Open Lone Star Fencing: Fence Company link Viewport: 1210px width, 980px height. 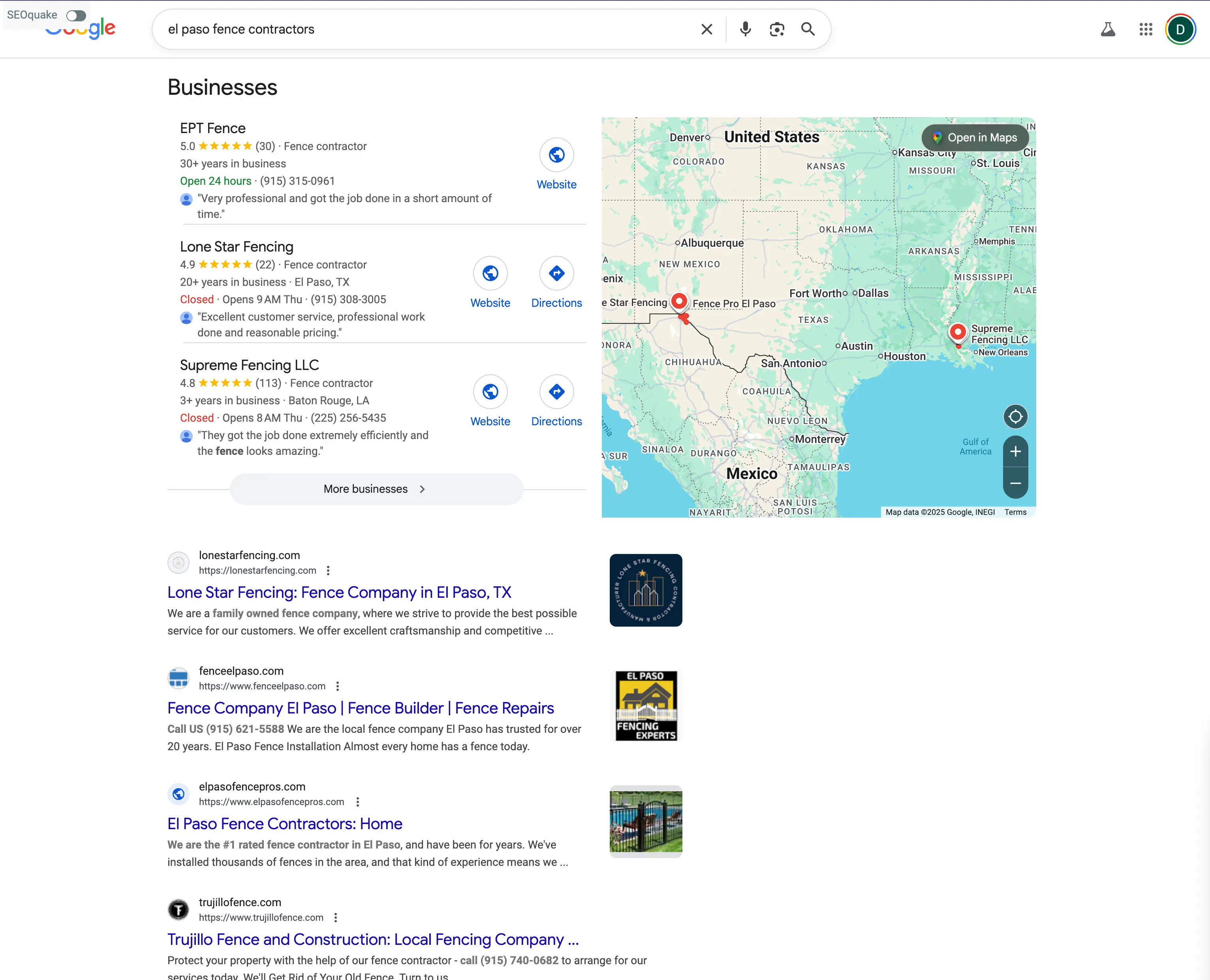(x=339, y=592)
